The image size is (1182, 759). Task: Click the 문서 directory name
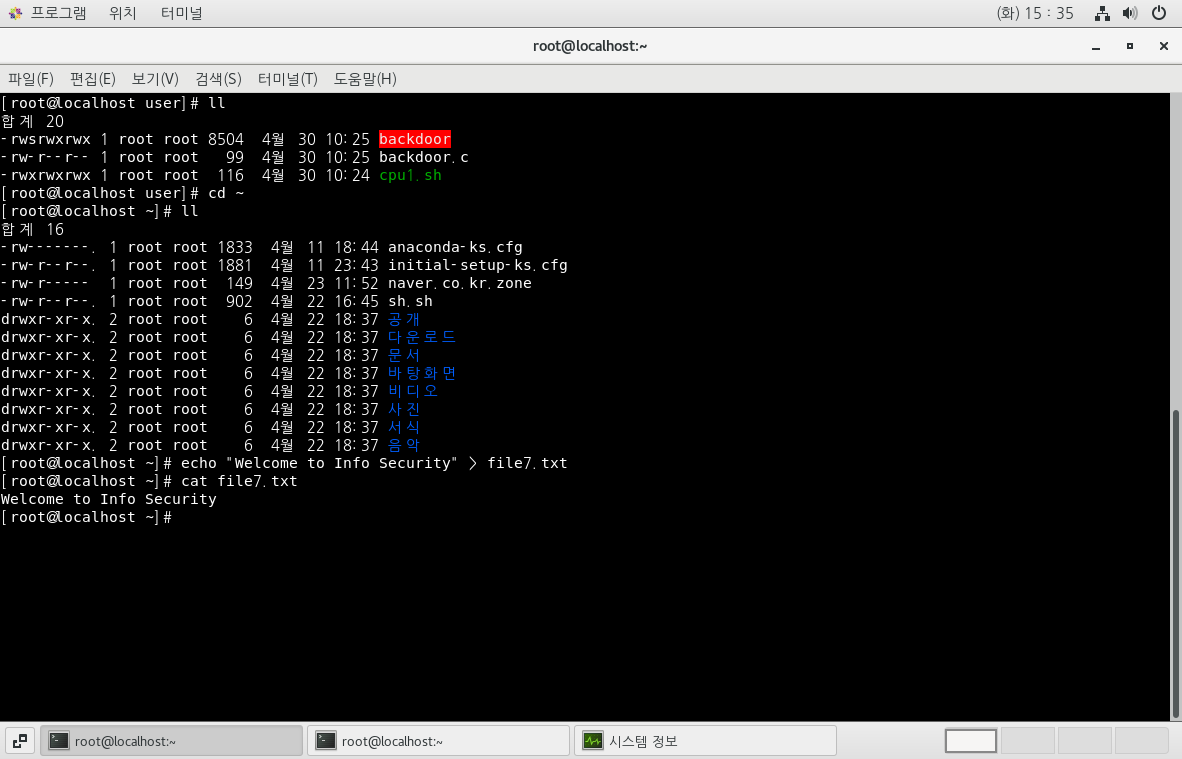pyautogui.click(x=404, y=356)
